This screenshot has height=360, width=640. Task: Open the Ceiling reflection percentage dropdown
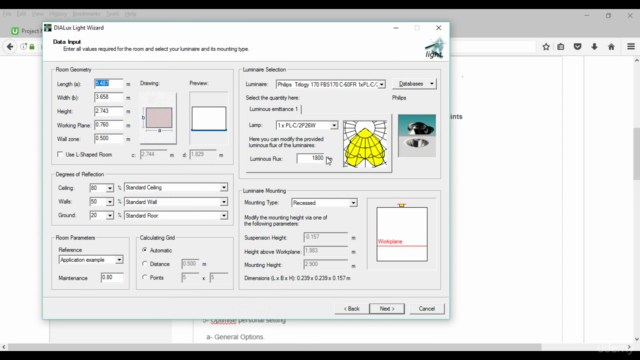109,188
